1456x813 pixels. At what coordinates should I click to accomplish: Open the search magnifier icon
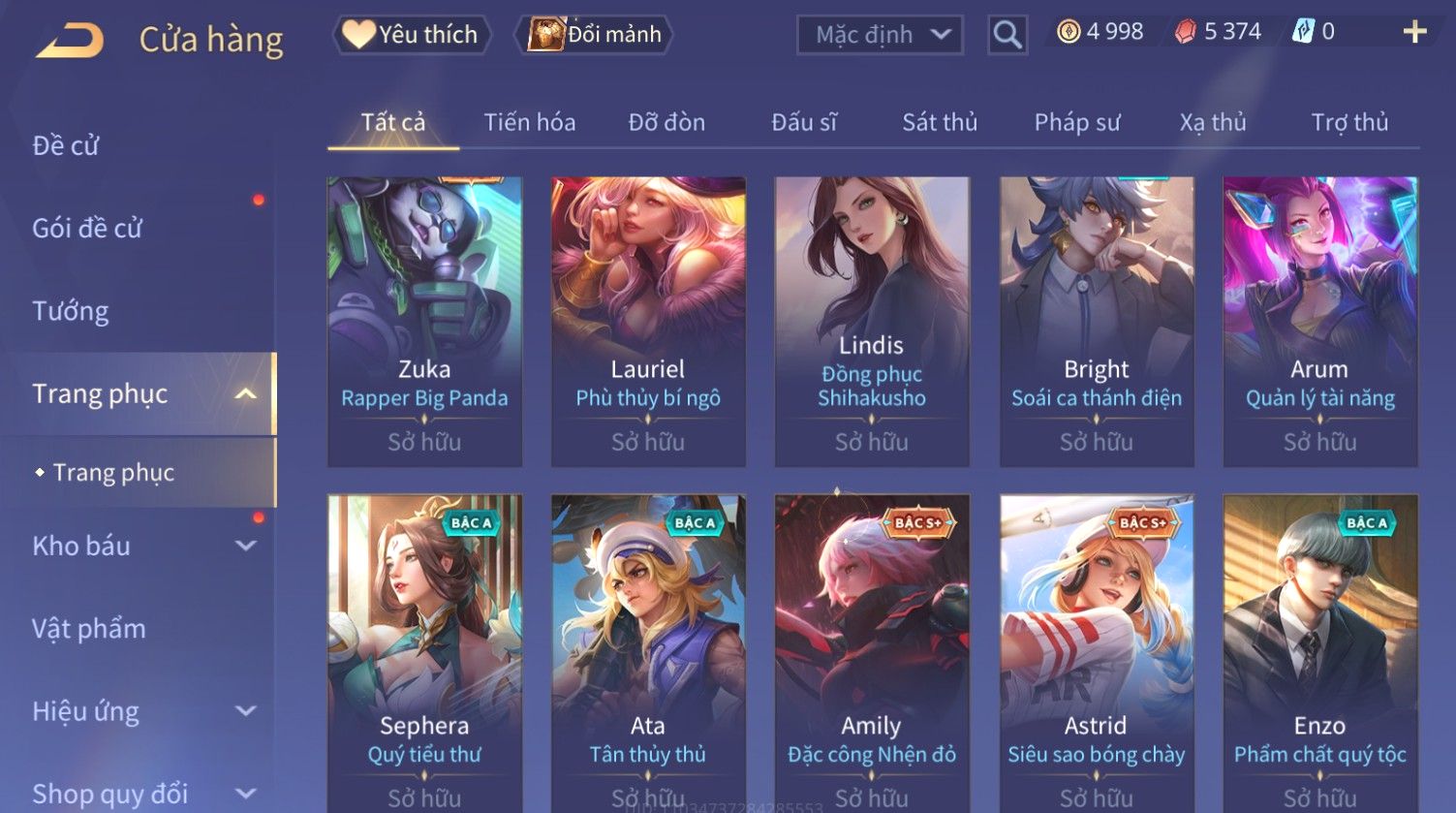coord(1007,35)
